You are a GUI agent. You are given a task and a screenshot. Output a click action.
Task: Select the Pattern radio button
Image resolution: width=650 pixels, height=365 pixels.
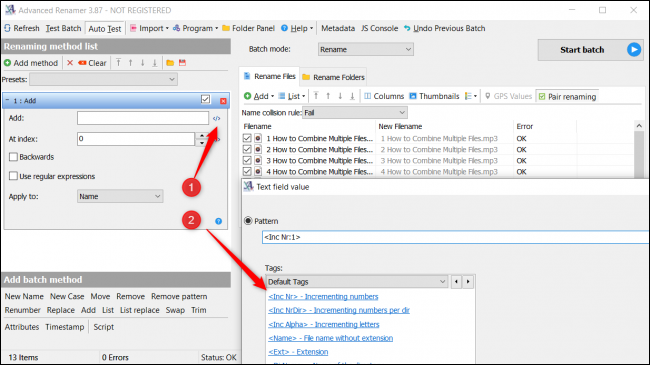click(x=248, y=221)
